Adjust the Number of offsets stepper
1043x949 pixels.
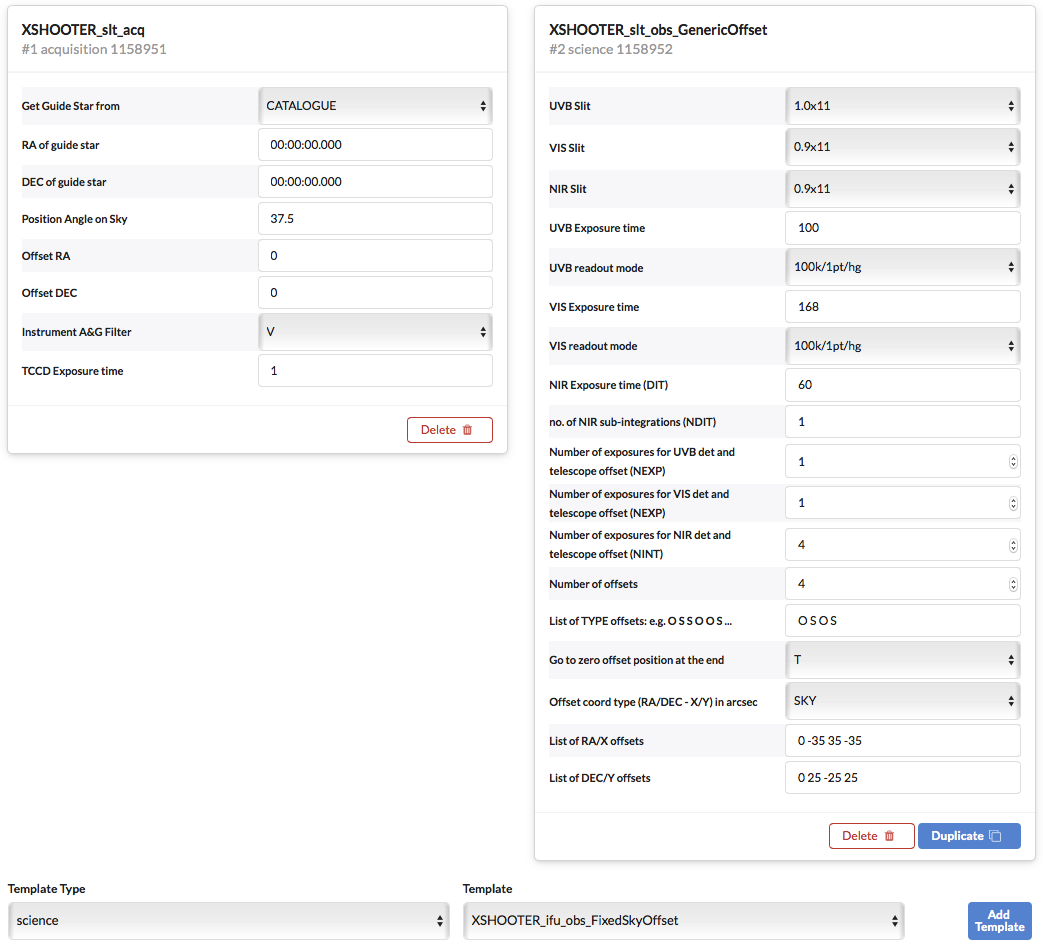pyautogui.click(x=1013, y=584)
